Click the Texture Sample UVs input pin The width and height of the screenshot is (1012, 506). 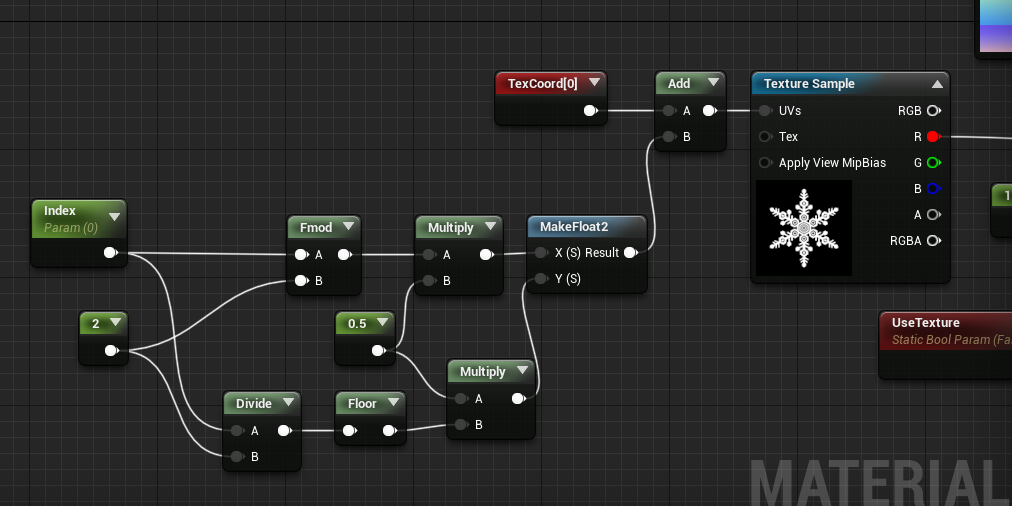click(x=765, y=110)
